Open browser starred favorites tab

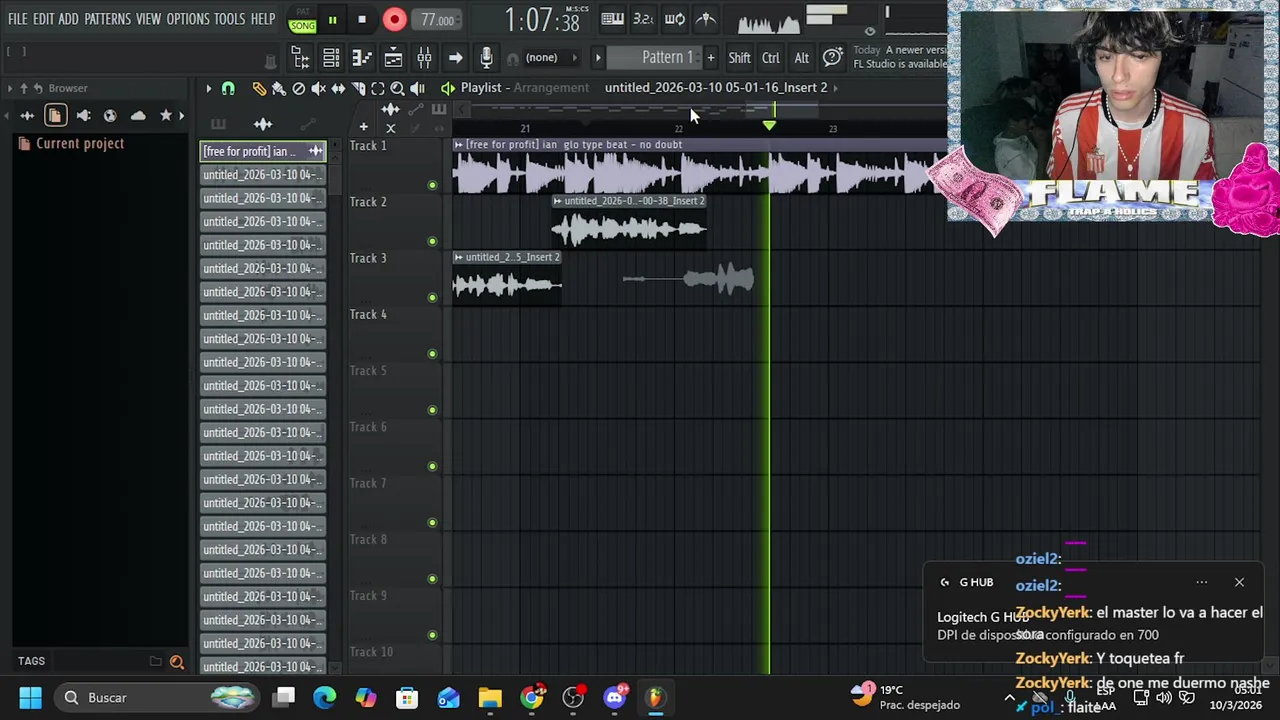166,116
